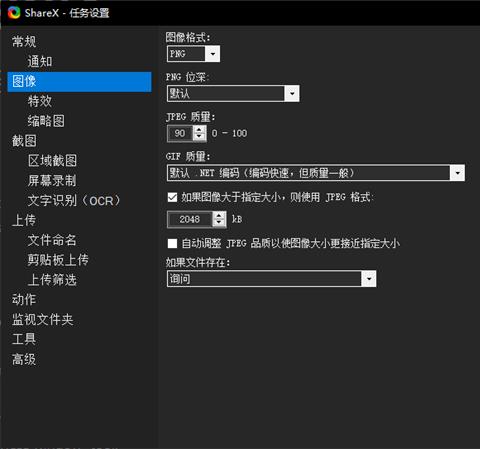Decrease the 2048 kB size with down arrow
This screenshot has height=449, width=480.
click(219, 223)
